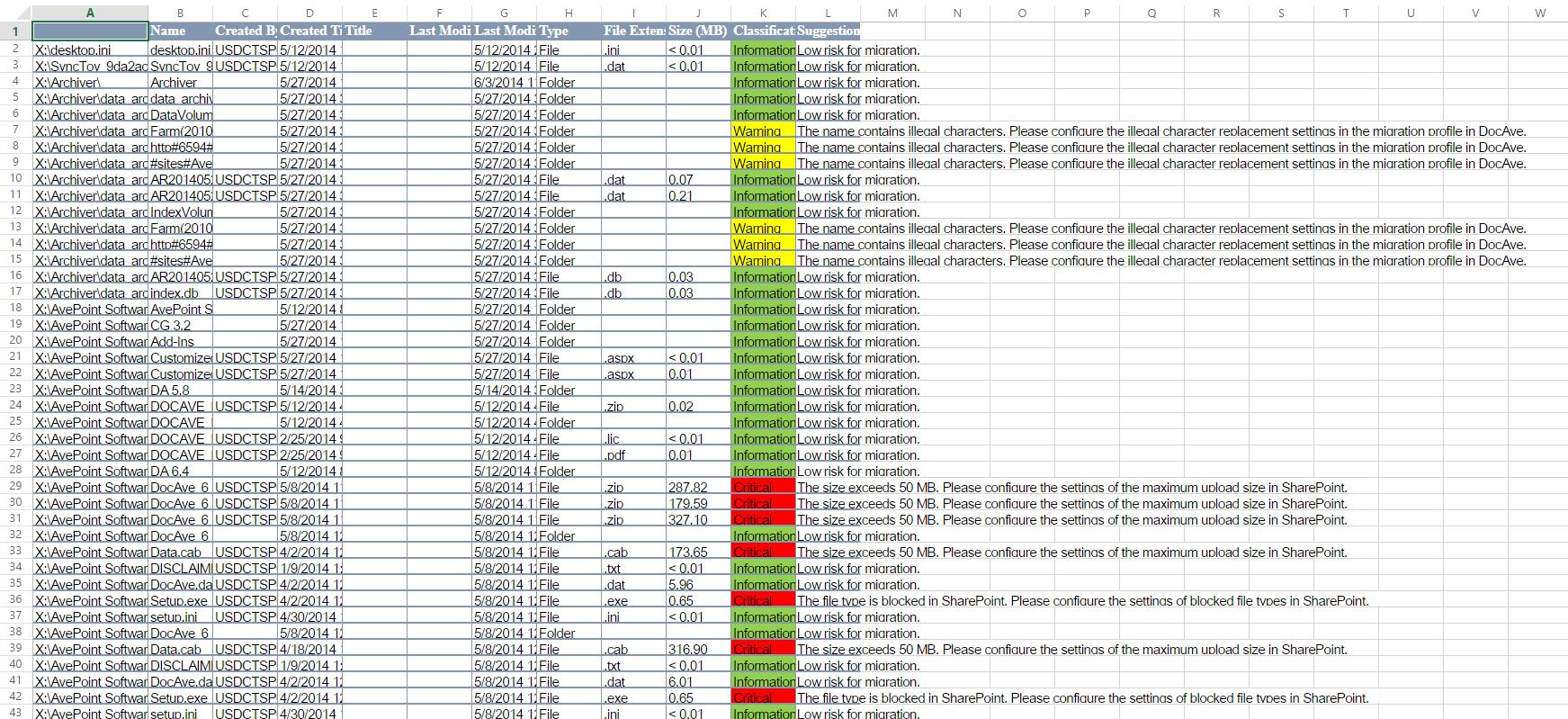This screenshot has width=1568, height=719.
Task: Click the ".exe" extension cell in row 42
Action: (x=634, y=697)
